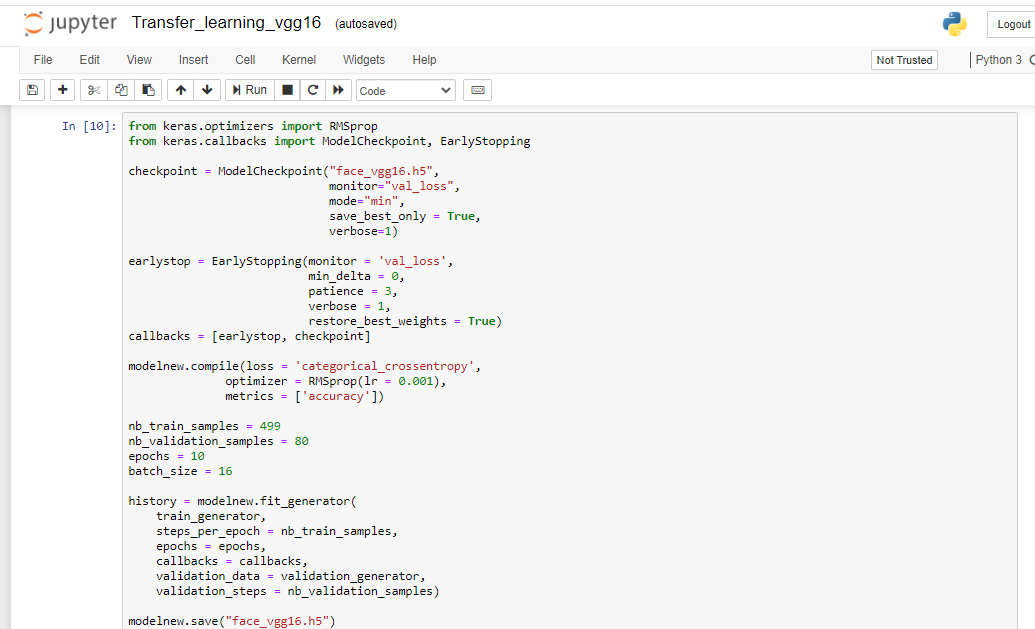
Task: Insert a new cell with the plus icon
Action: [61, 89]
